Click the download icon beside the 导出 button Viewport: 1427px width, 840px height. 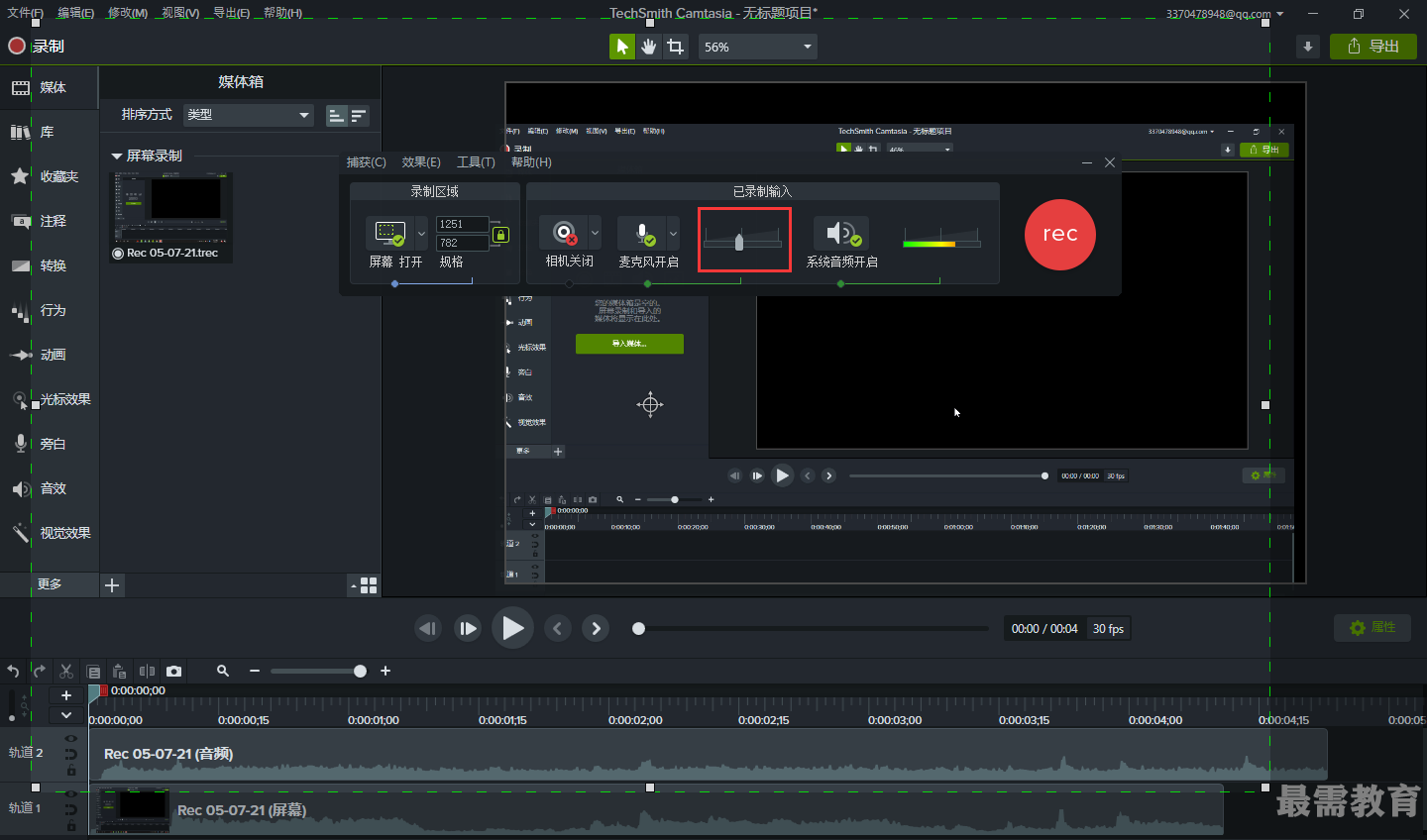pos(1308,47)
